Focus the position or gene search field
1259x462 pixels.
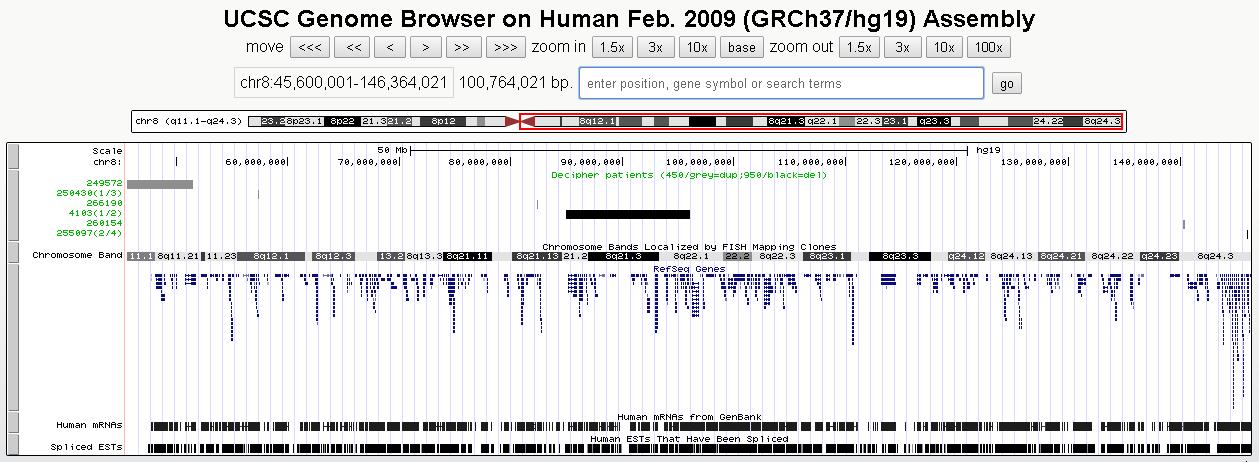tap(781, 83)
